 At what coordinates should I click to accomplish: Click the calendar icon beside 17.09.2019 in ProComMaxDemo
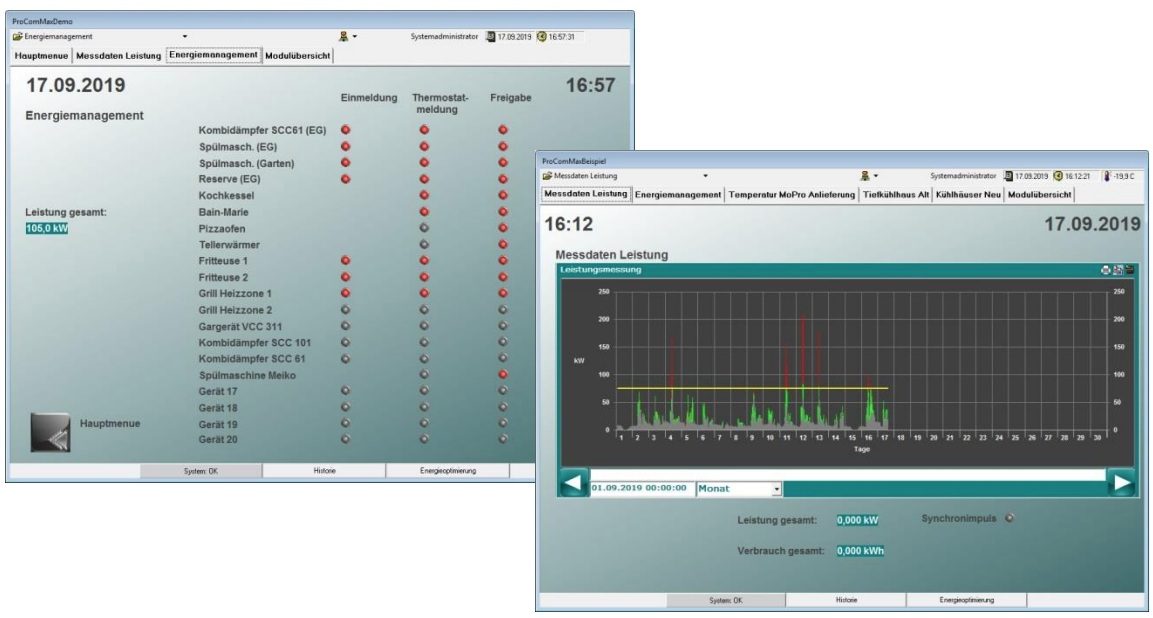(490, 37)
